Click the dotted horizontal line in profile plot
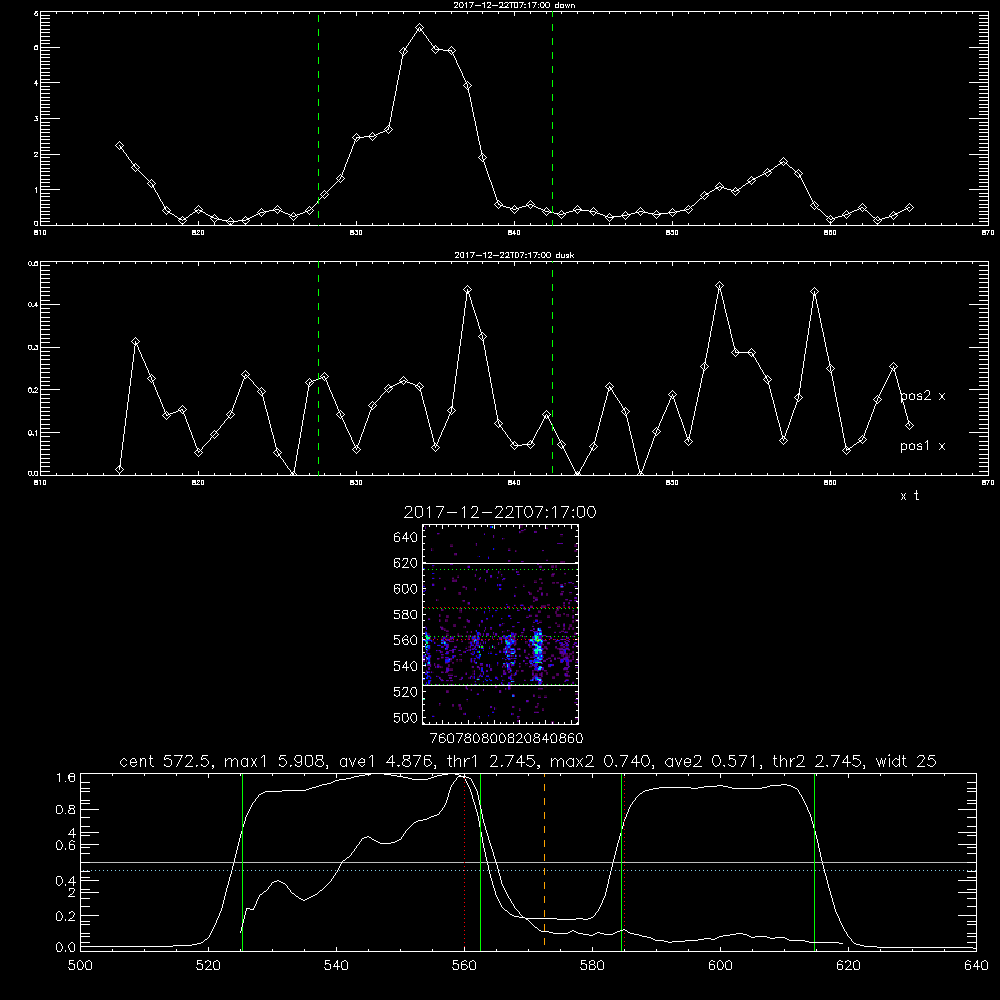The image size is (1000, 1000). tap(528, 871)
